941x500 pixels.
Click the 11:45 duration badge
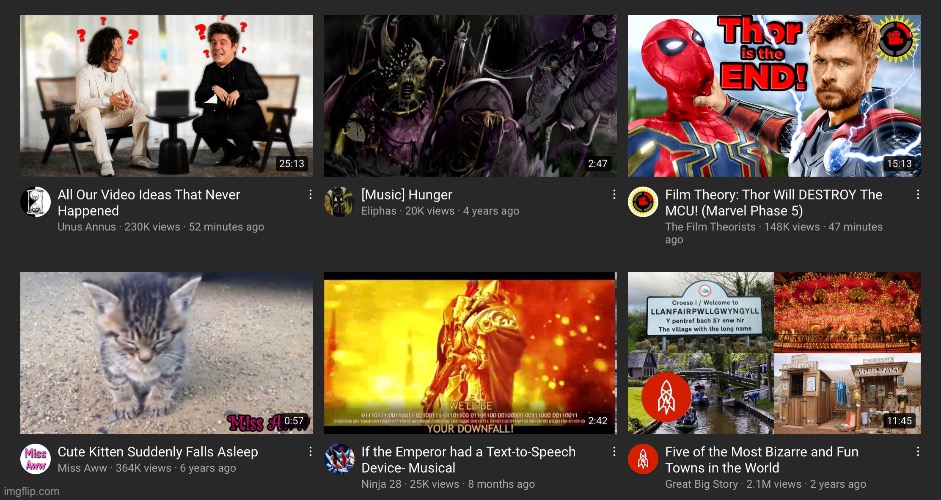click(899, 421)
